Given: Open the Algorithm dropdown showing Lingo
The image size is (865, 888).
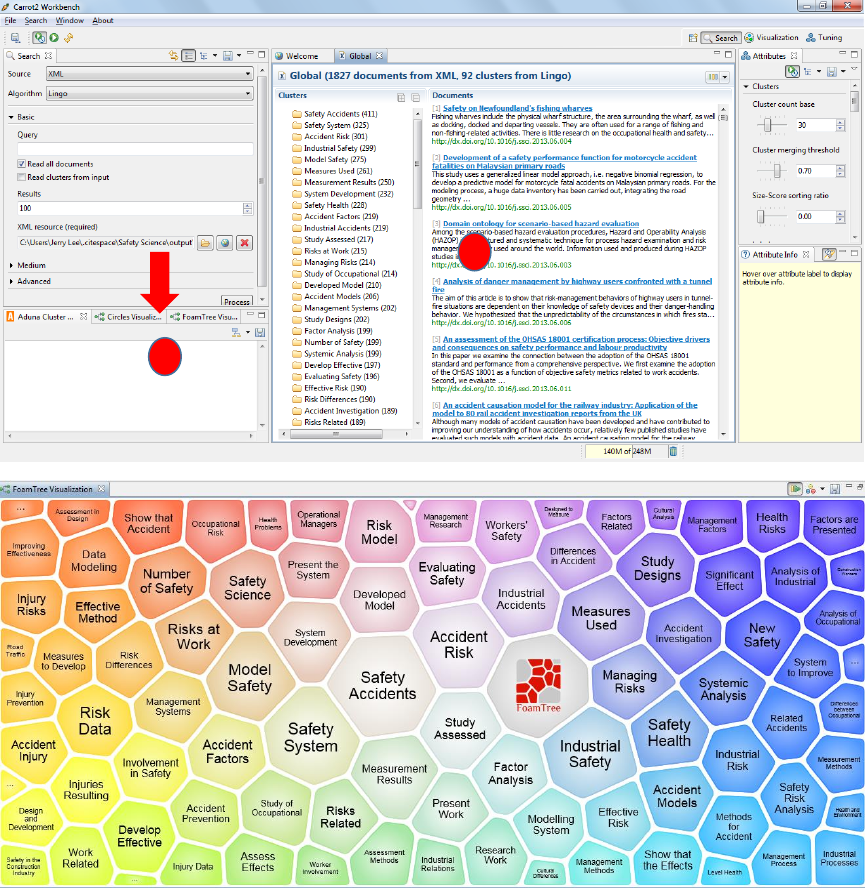Looking at the screenshot, I should tap(150, 93).
